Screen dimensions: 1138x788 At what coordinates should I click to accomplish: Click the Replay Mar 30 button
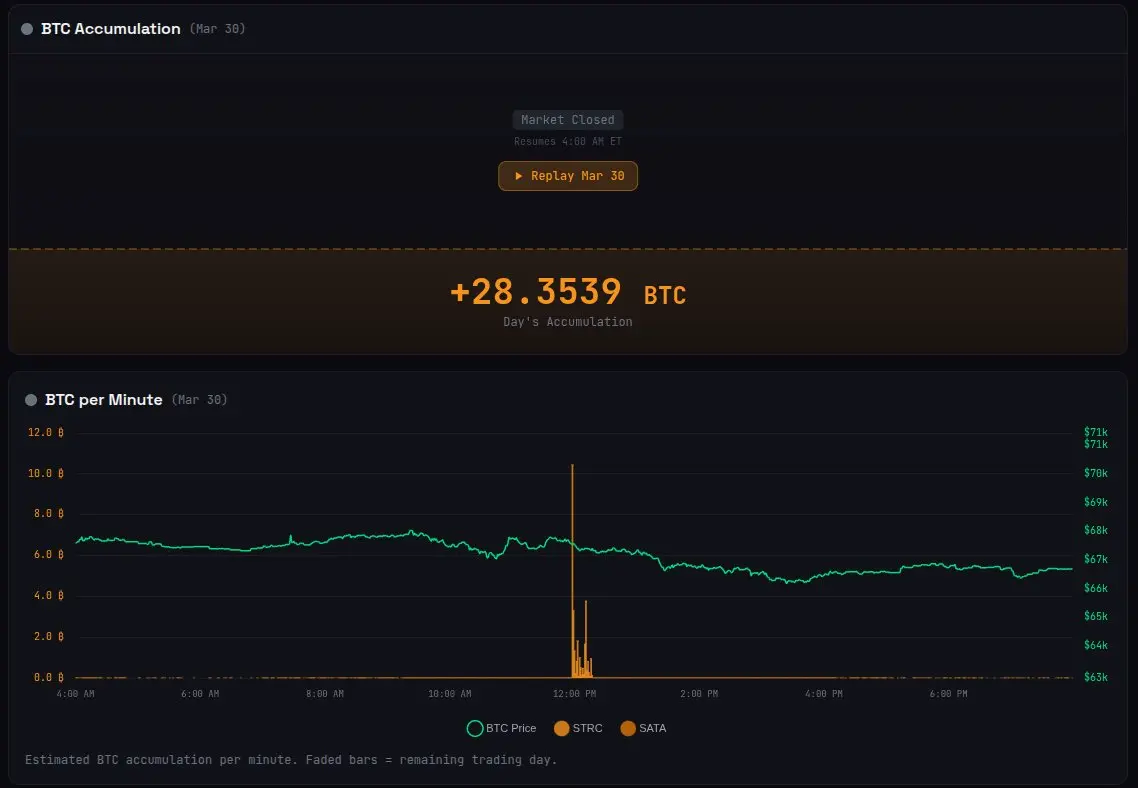tap(568, 176)
